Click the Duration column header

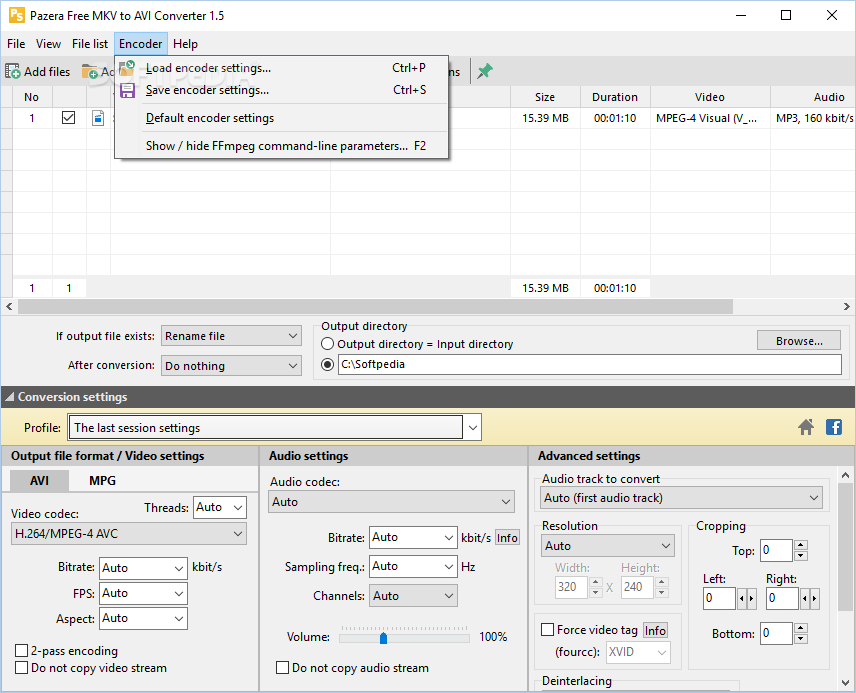click(x=615, y=97)
